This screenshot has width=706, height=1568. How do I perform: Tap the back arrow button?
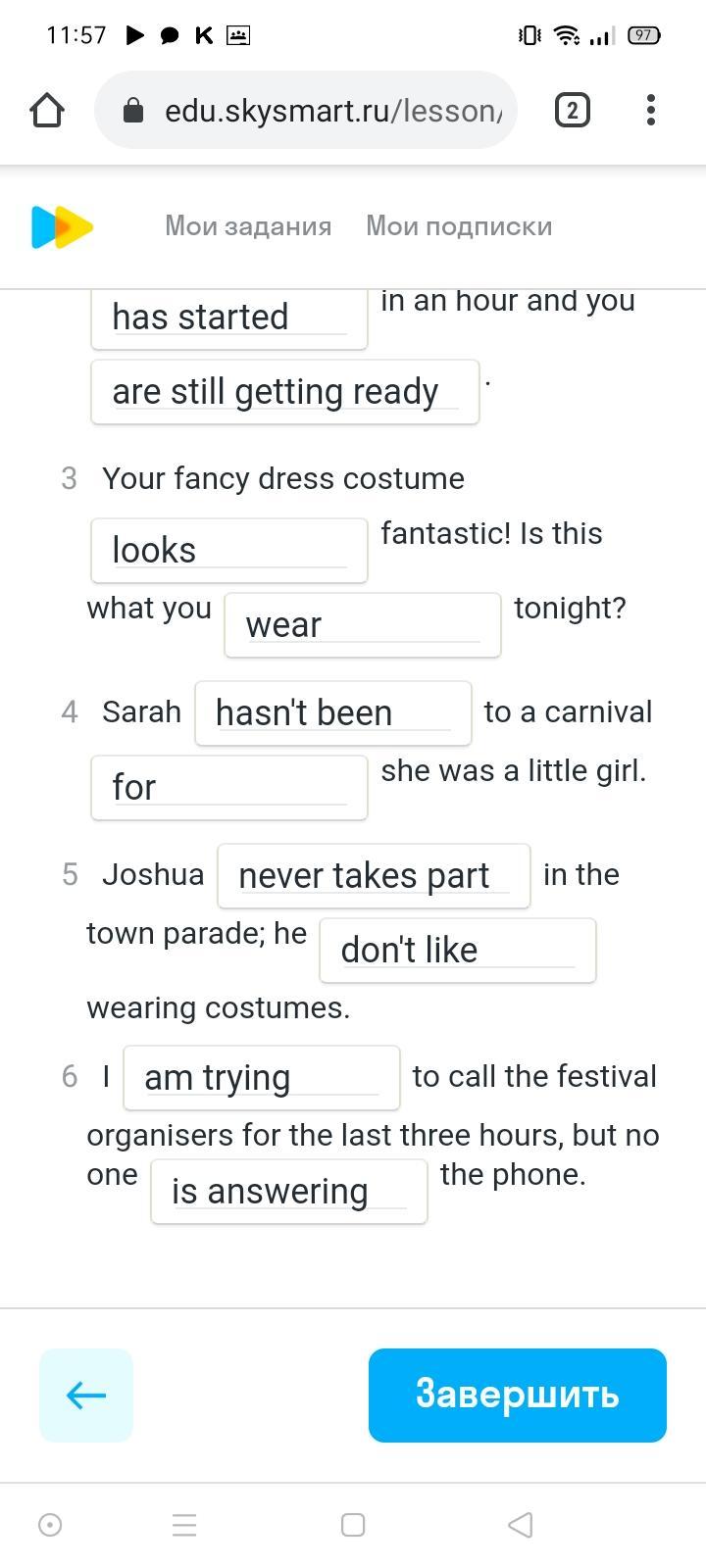pyautogui.click(x=86, y=1395)
